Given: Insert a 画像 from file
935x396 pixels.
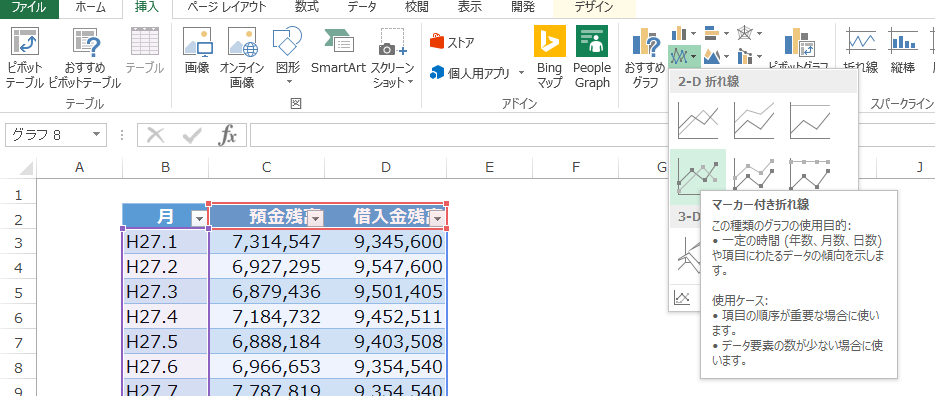Looking at the screenshot, I should (x=197, y=51).
